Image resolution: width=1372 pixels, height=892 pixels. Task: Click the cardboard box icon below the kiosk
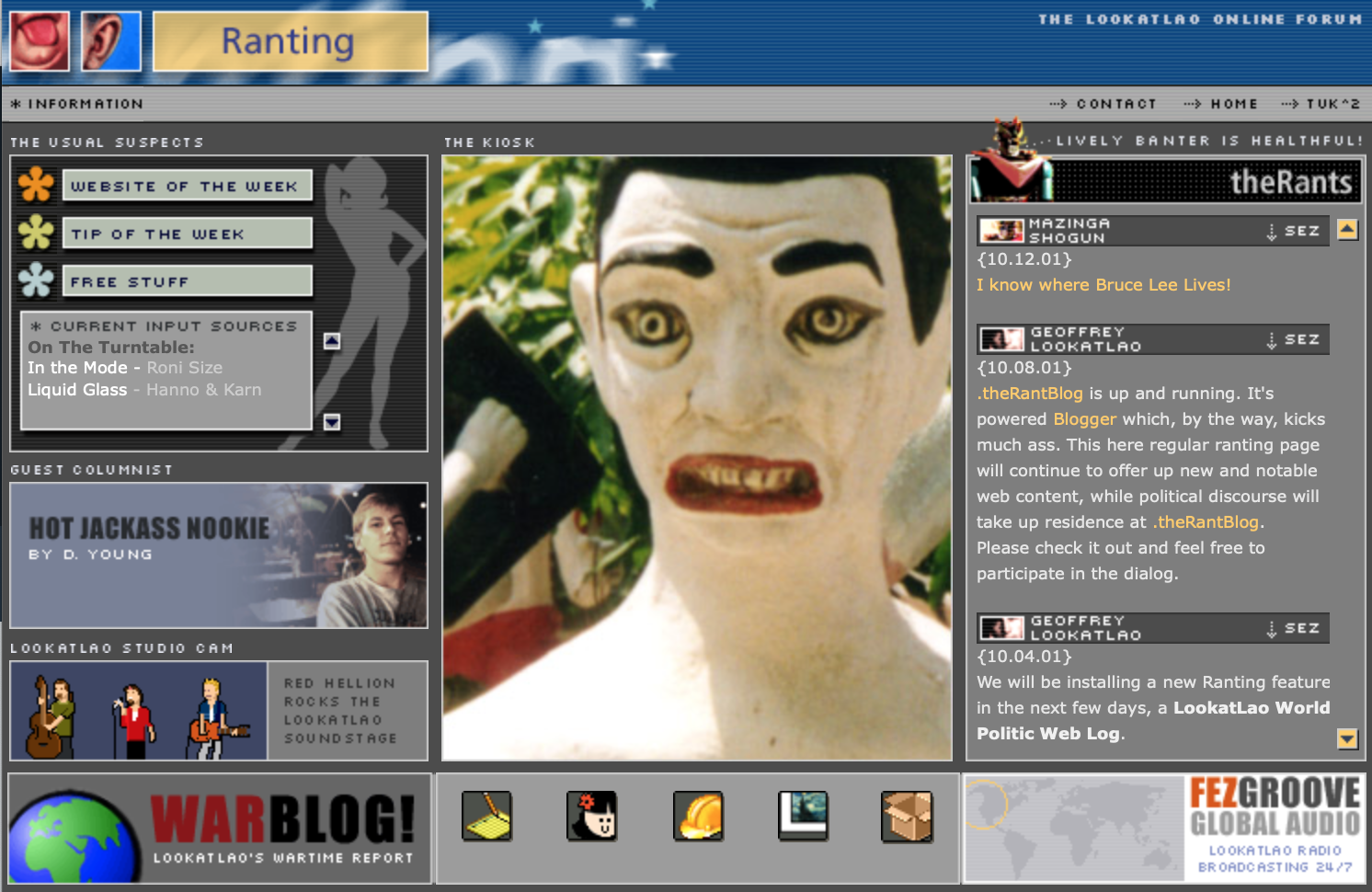(x=907, y=816)
